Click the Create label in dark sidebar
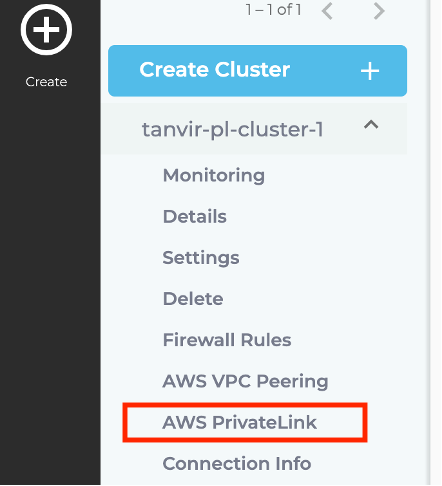This screenshot has height=486, width=442. click(46, 82)
